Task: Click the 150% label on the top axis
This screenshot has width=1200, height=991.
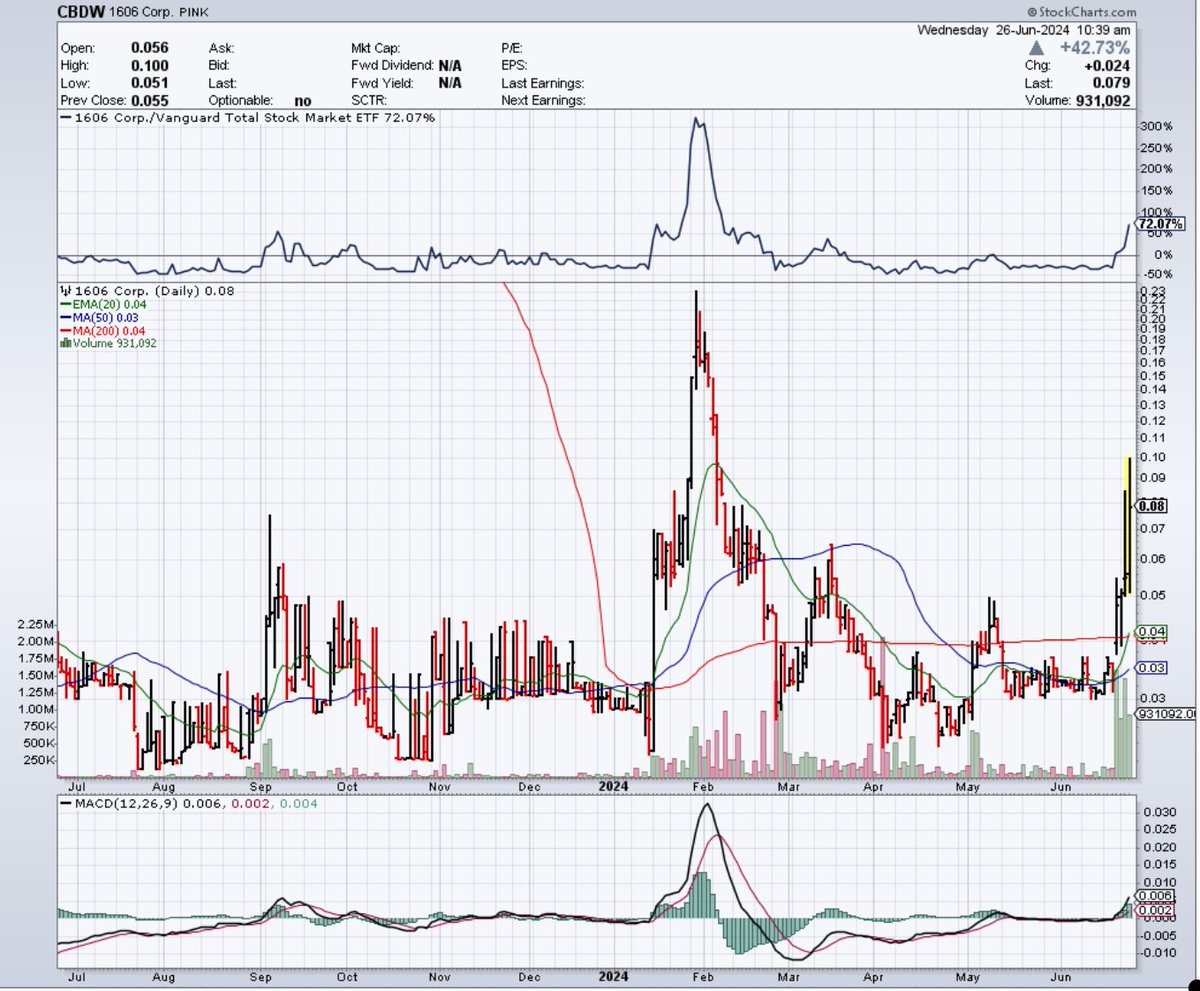Action: (1156, 191)
